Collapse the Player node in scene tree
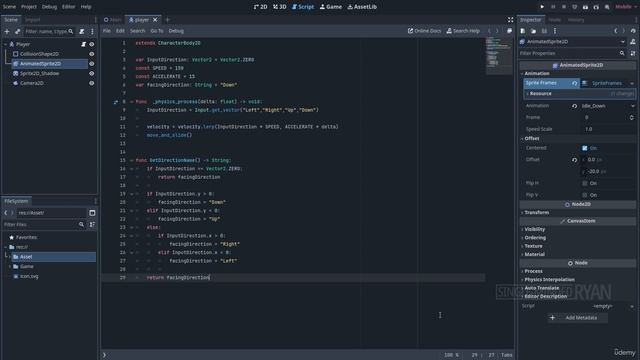Screen dimensions: 640x360 pyautogui.click(x=5, y=44)
